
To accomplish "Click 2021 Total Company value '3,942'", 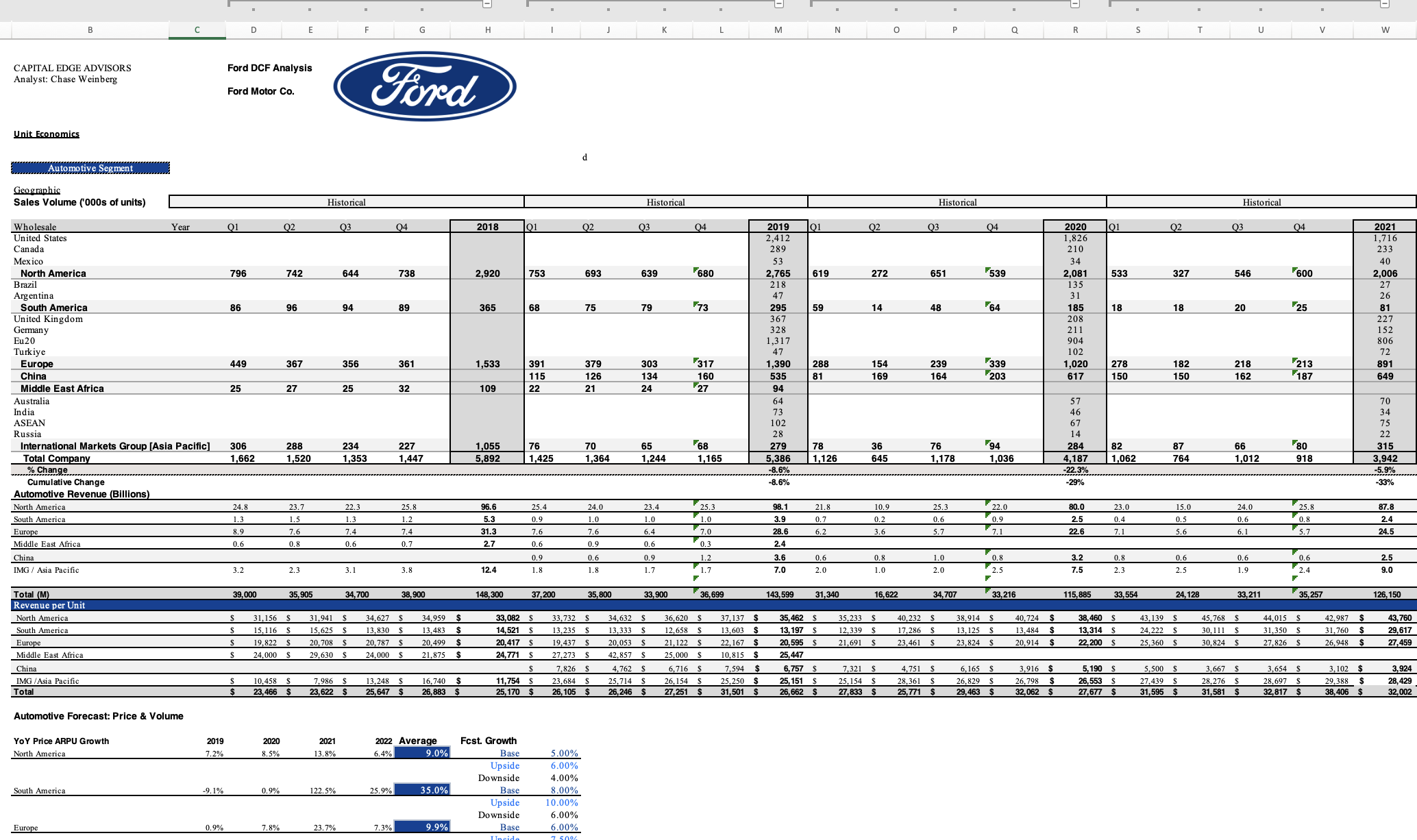I will tap(1385, 458).
